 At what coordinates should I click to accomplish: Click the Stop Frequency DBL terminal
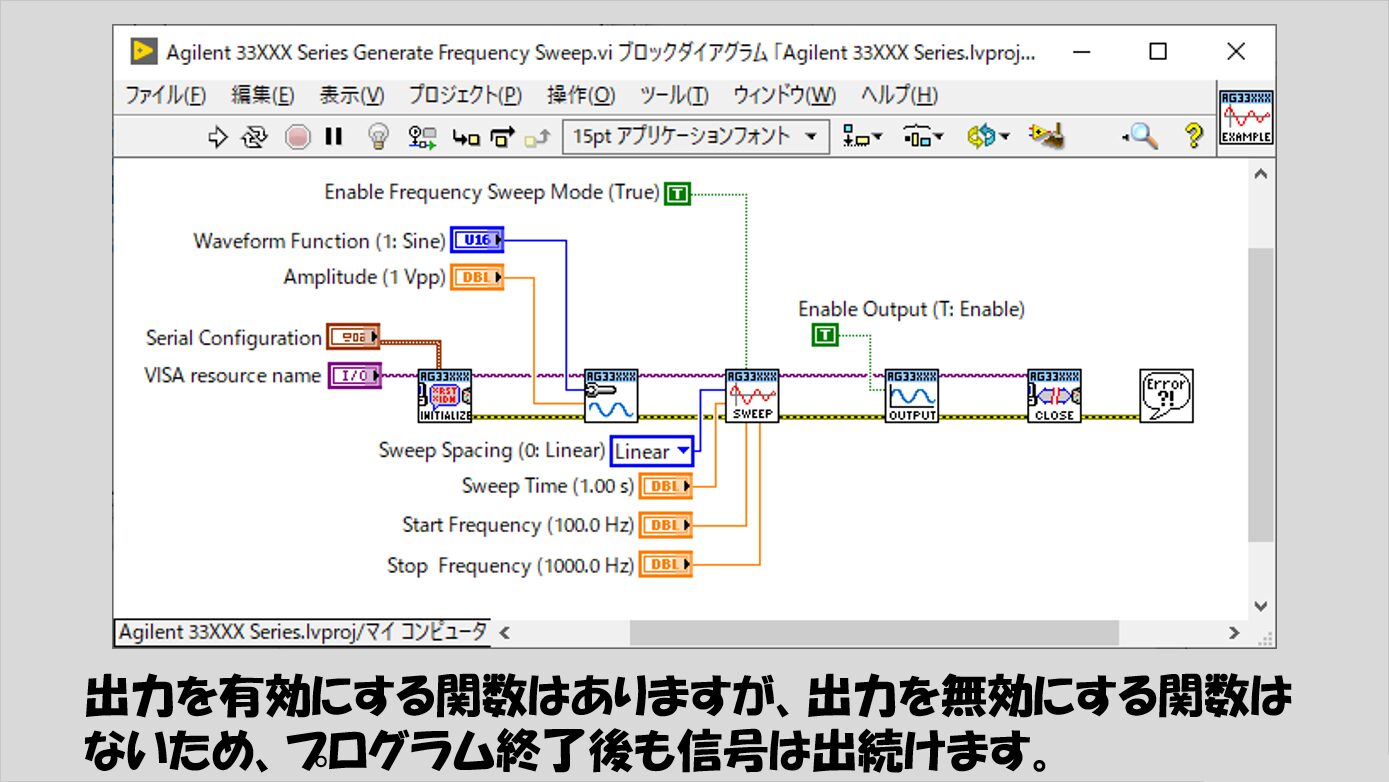point(665,565)
